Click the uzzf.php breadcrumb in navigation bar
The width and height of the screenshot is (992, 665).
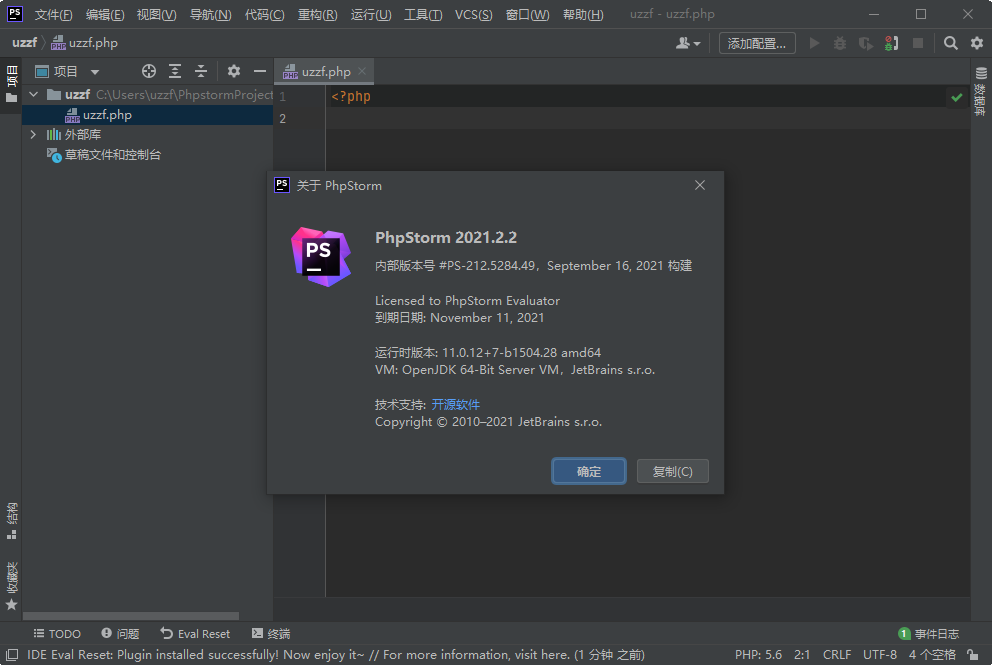pos(85,43)
